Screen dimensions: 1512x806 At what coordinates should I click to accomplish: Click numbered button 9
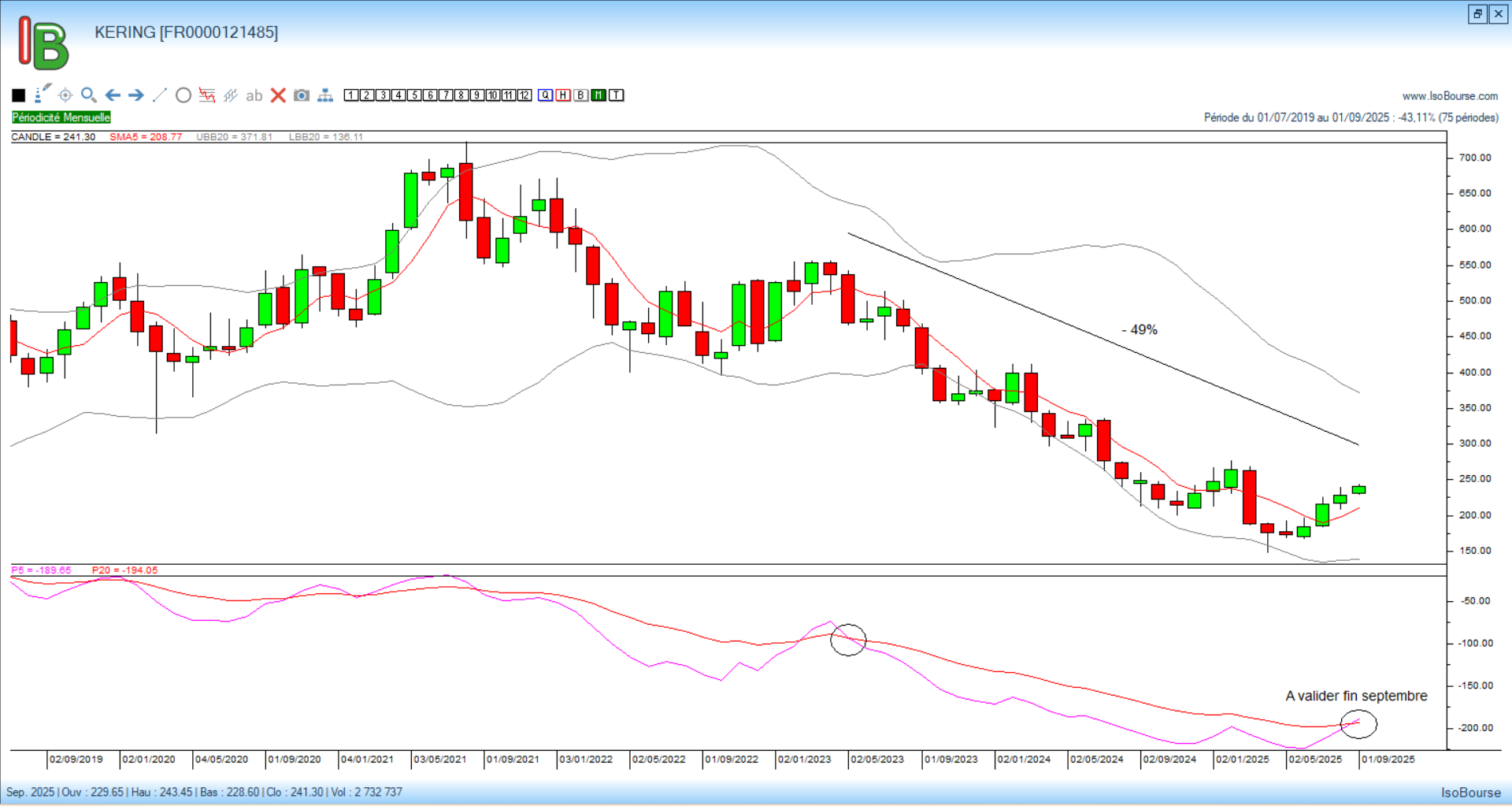tap(476, 95)
